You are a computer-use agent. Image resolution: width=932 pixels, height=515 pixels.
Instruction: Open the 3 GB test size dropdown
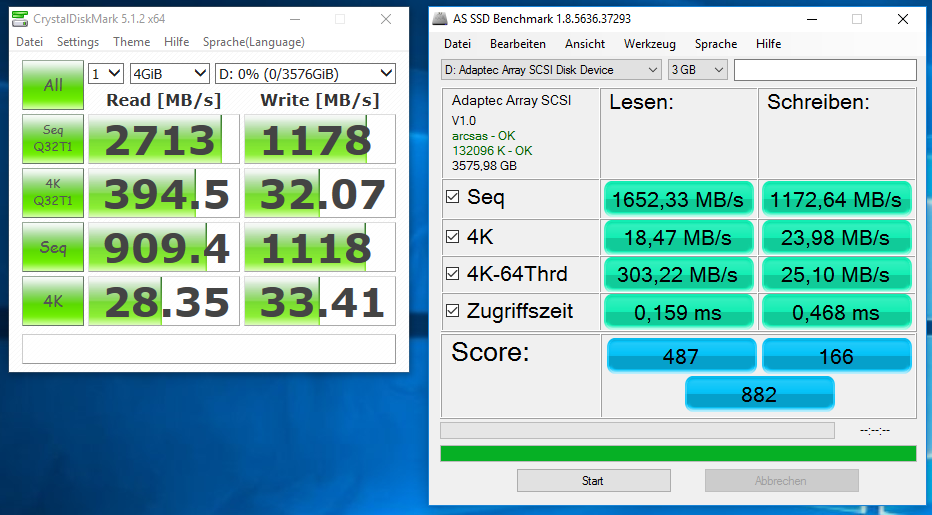pos(697,70)
